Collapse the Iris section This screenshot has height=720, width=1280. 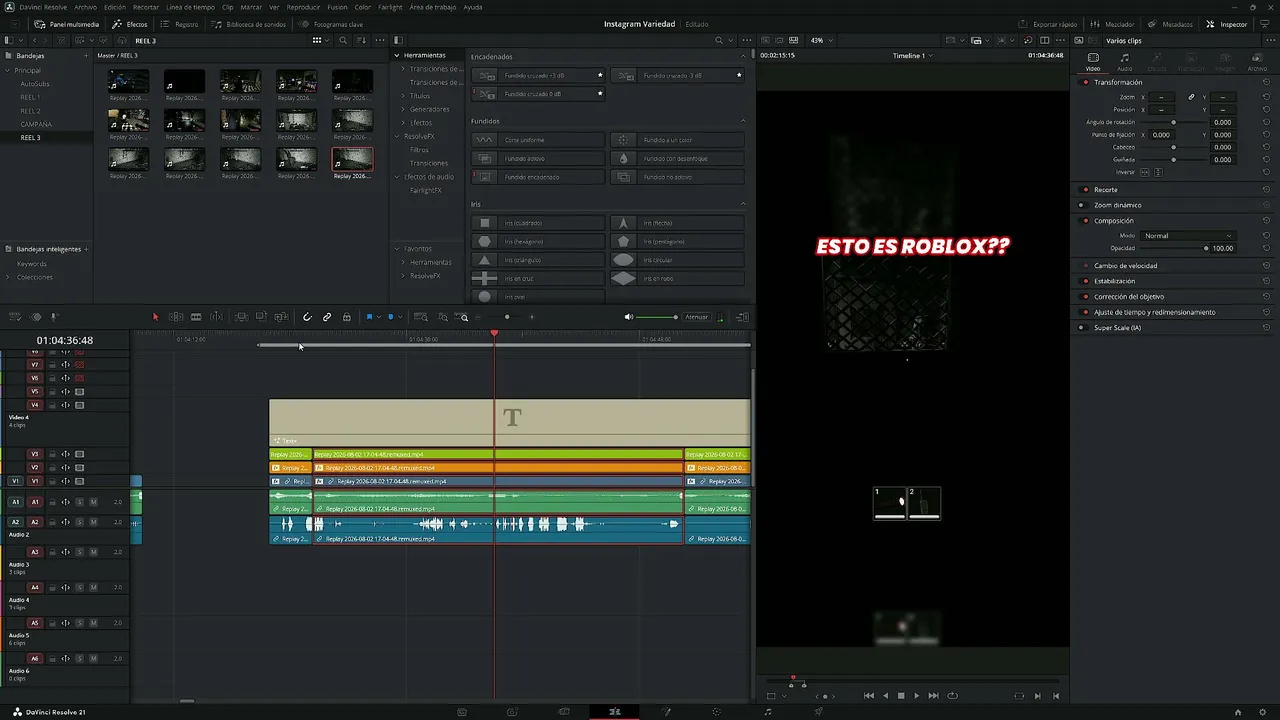[743, 204]
